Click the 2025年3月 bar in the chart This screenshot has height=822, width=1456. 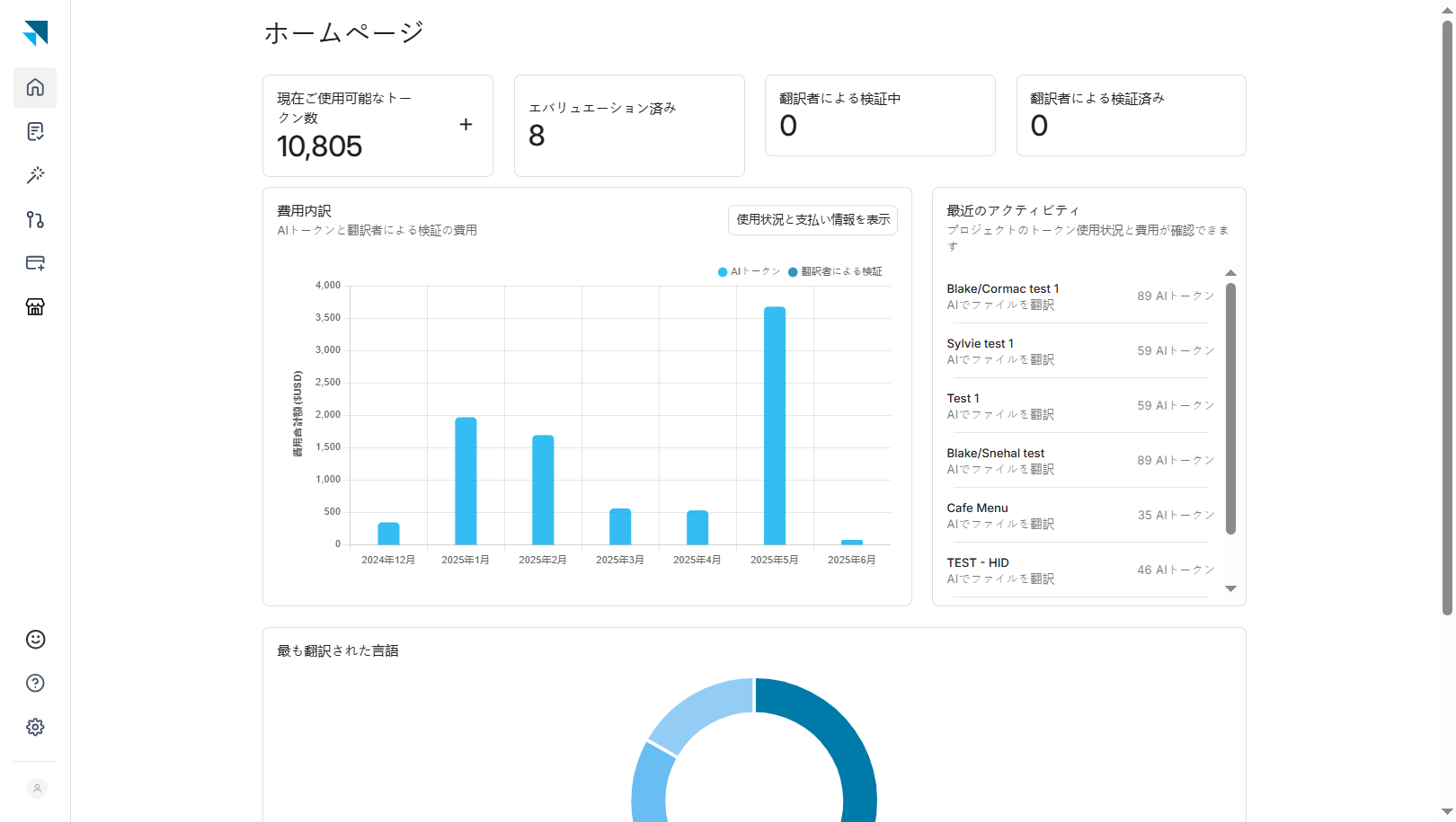pyautogui.click(x=620, y=526)
